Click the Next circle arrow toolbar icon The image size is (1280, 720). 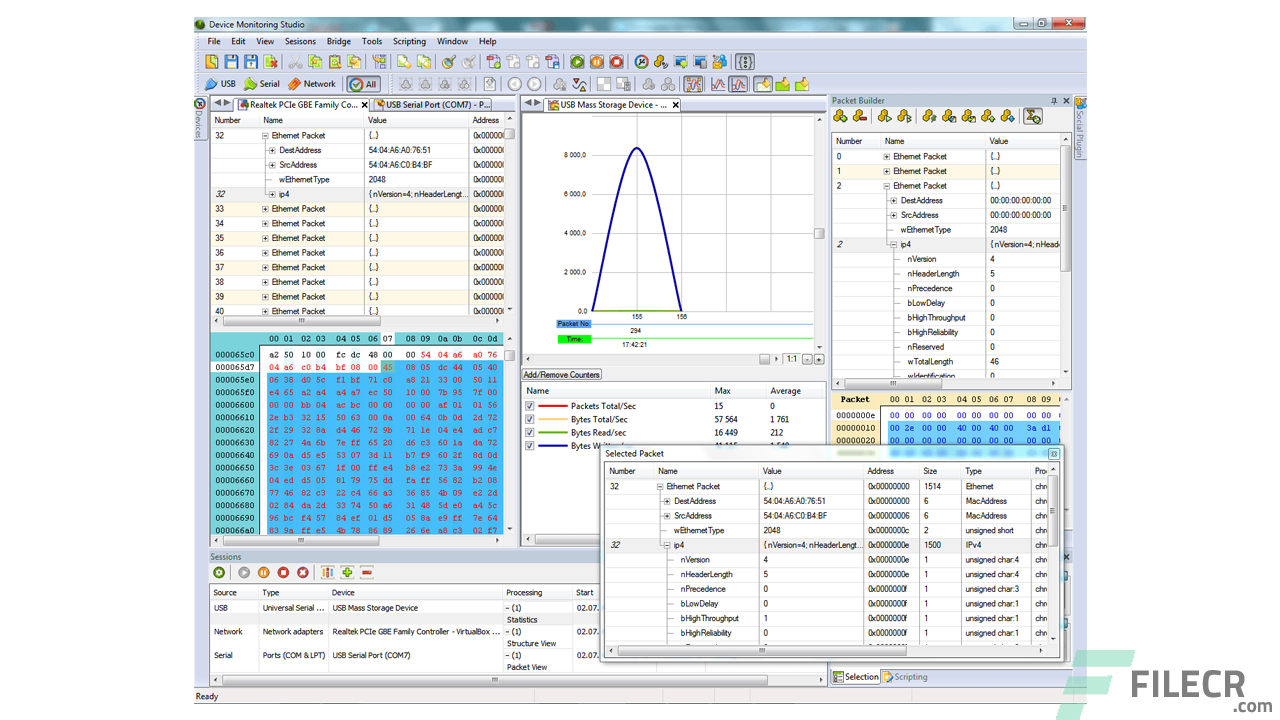(x=534, y=84)
